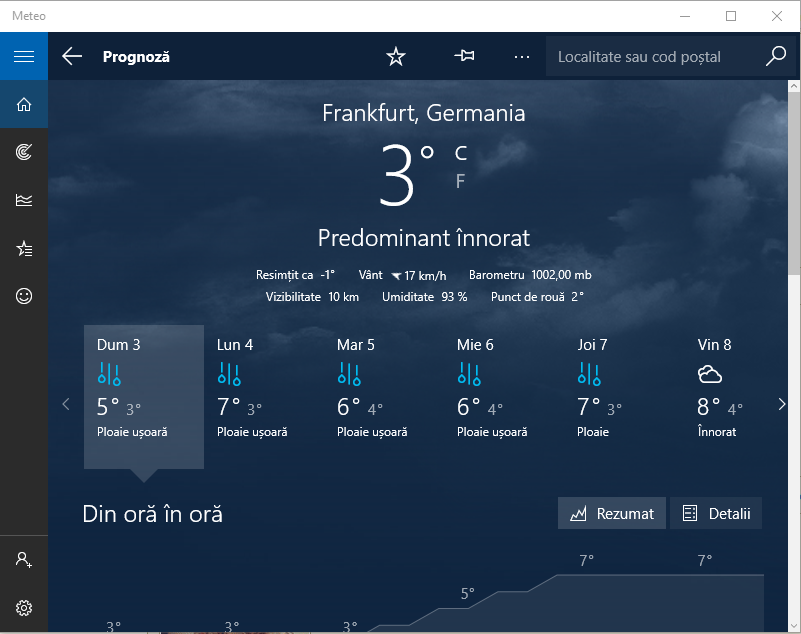Select the Lun 4 forecast day
This screenshot has width=801, height=634.
tap(264, 396)
